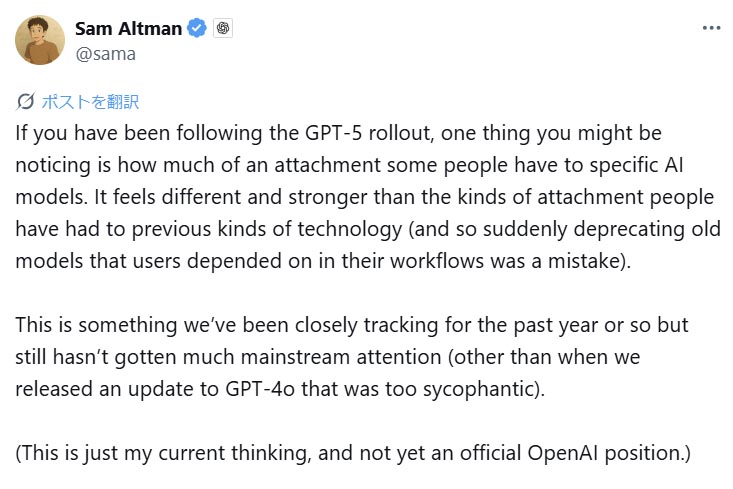The width and height of the screenshot is (733, 489).
Task: Click the OpenAI affiliation badge icon
Action: 223,28
